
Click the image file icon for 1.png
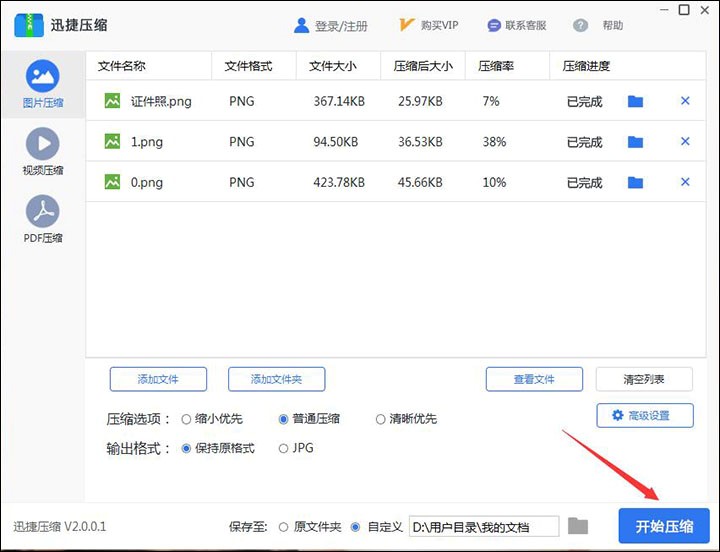[x=112, y=141]
